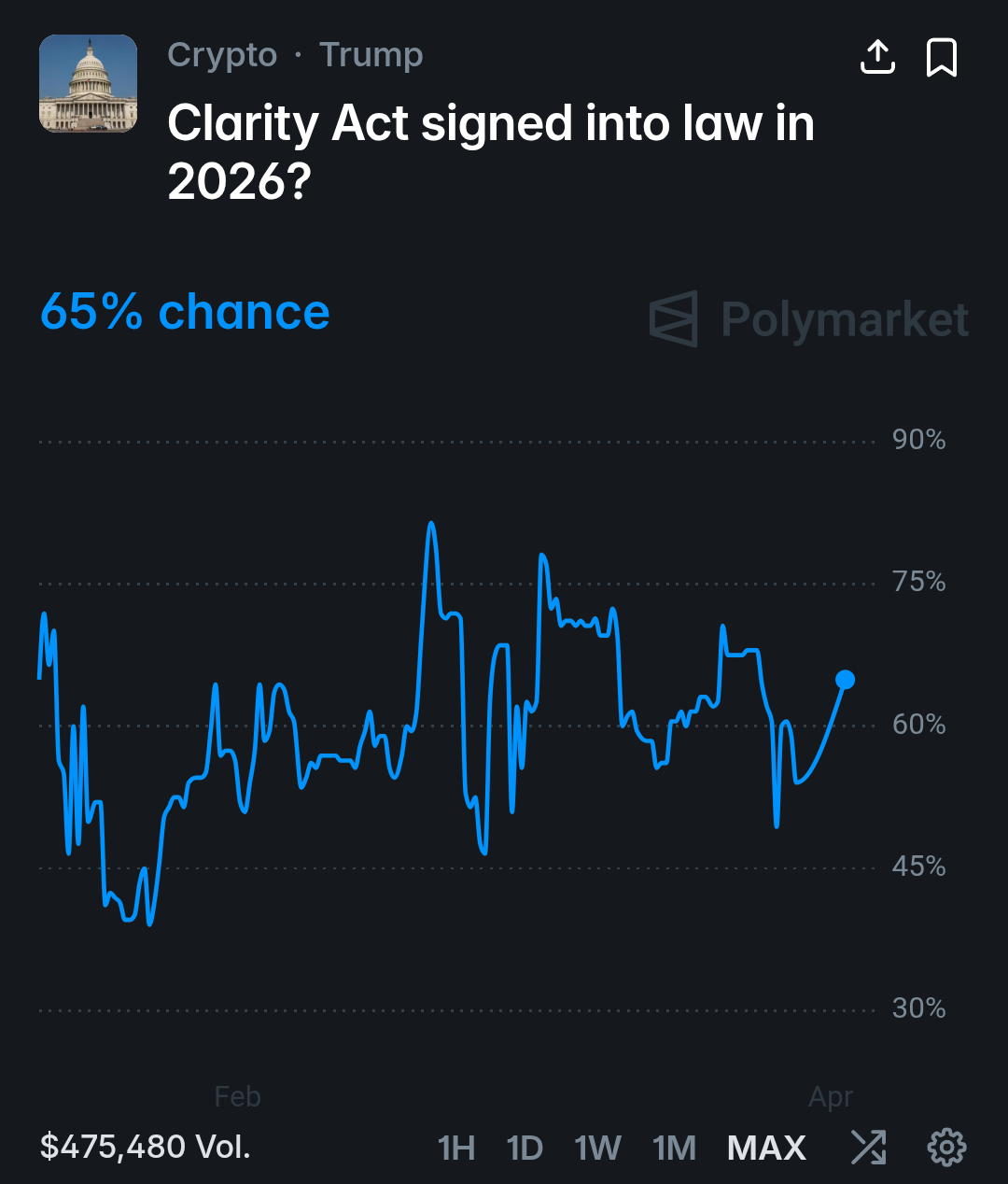1008x1184 pixels.
Task: Tap the current price dot on chart
Action: 845,680
